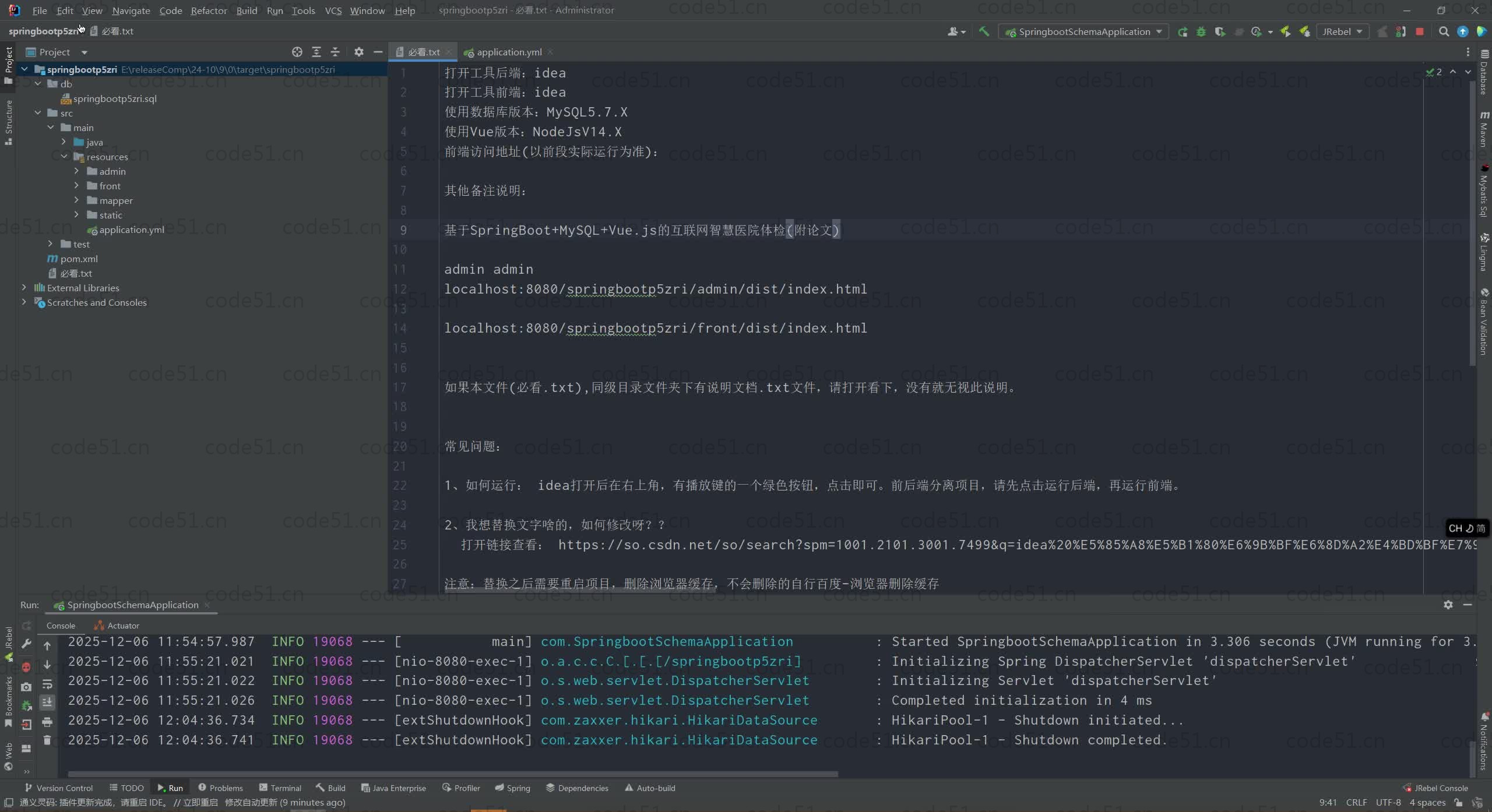Click Print icon in Run console sidebar
This screenshot has width=1492, height=812.
pos(47,722)
